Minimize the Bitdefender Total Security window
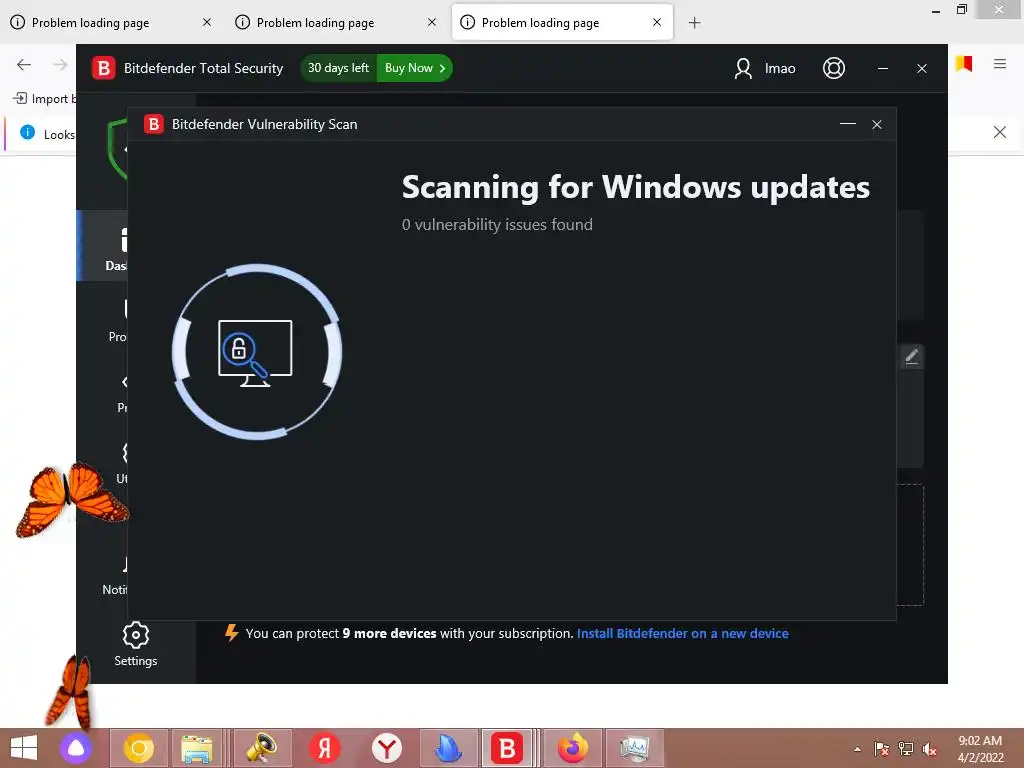The width and height of the screenshot is (1024, 768). click(x=883, y=68)
